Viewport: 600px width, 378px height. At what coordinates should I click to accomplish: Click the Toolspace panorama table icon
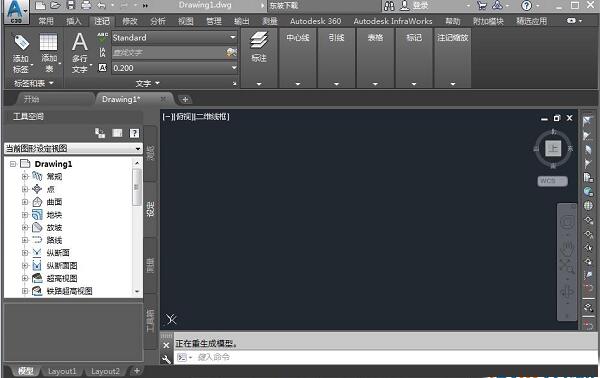point(117,133)
